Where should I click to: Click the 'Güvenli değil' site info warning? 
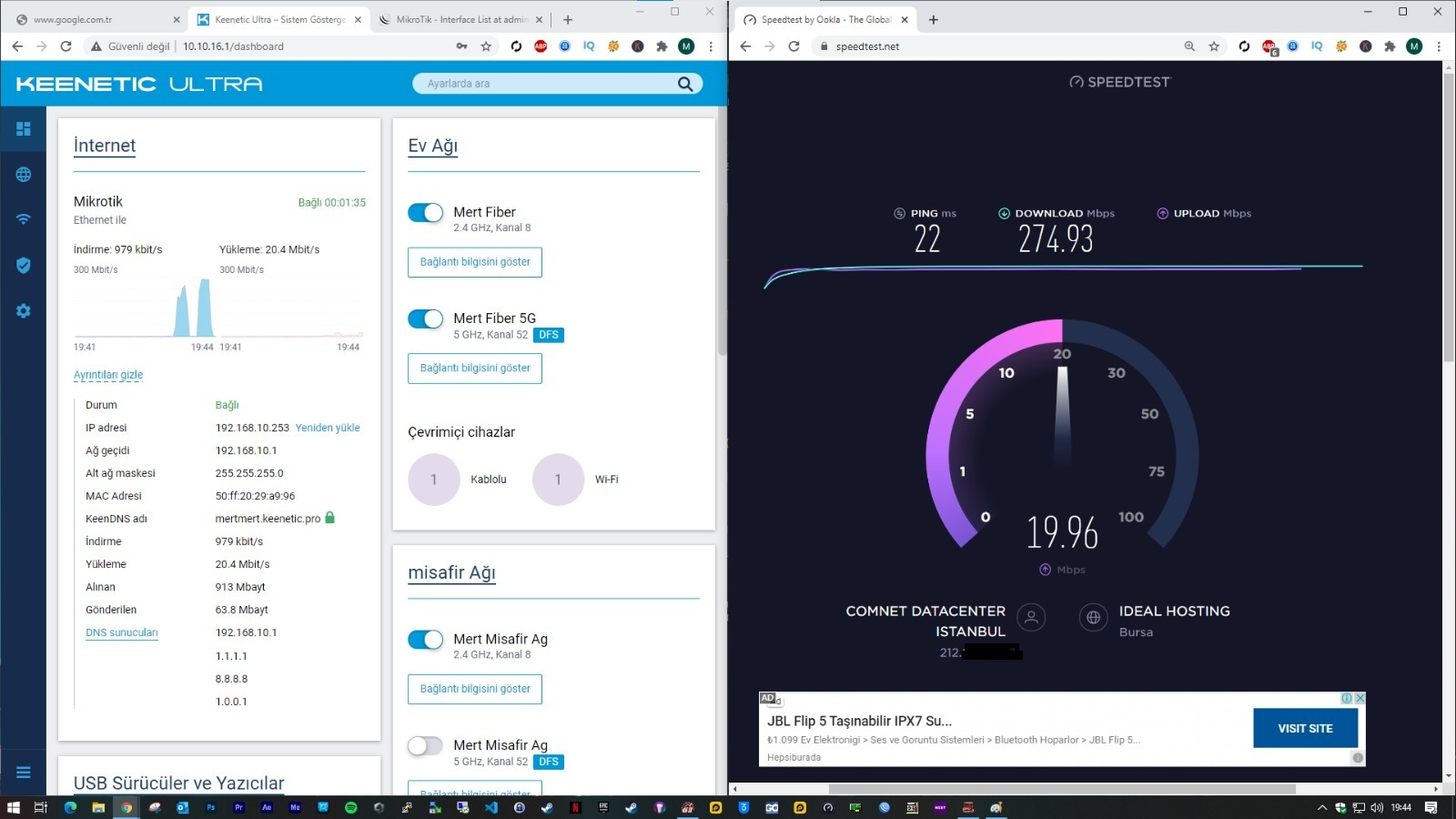tap(130, 46)
